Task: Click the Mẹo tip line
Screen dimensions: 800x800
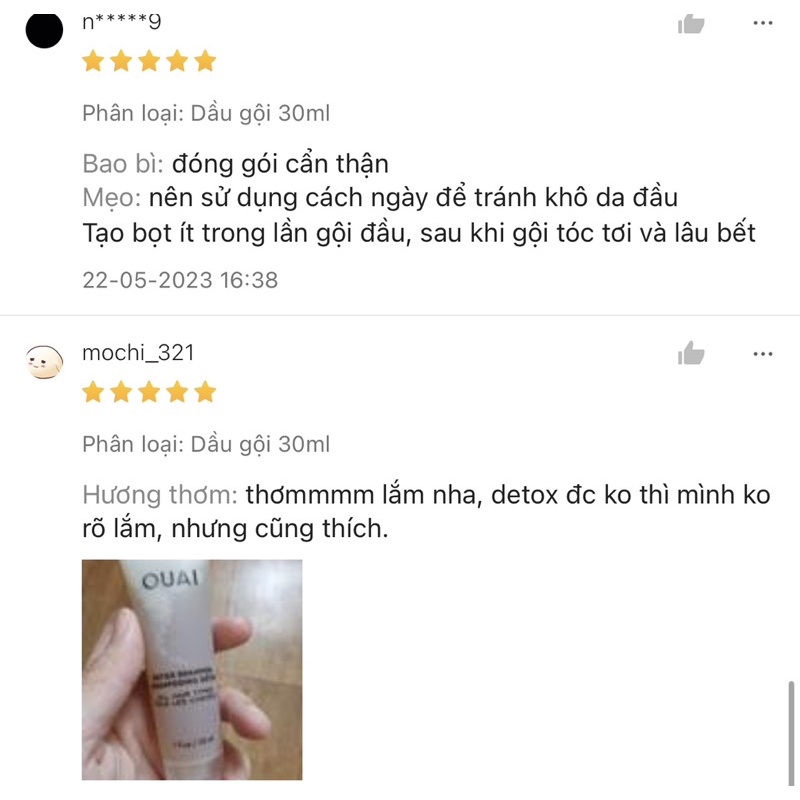Action: pyautogui.click(x=380, y=197)
